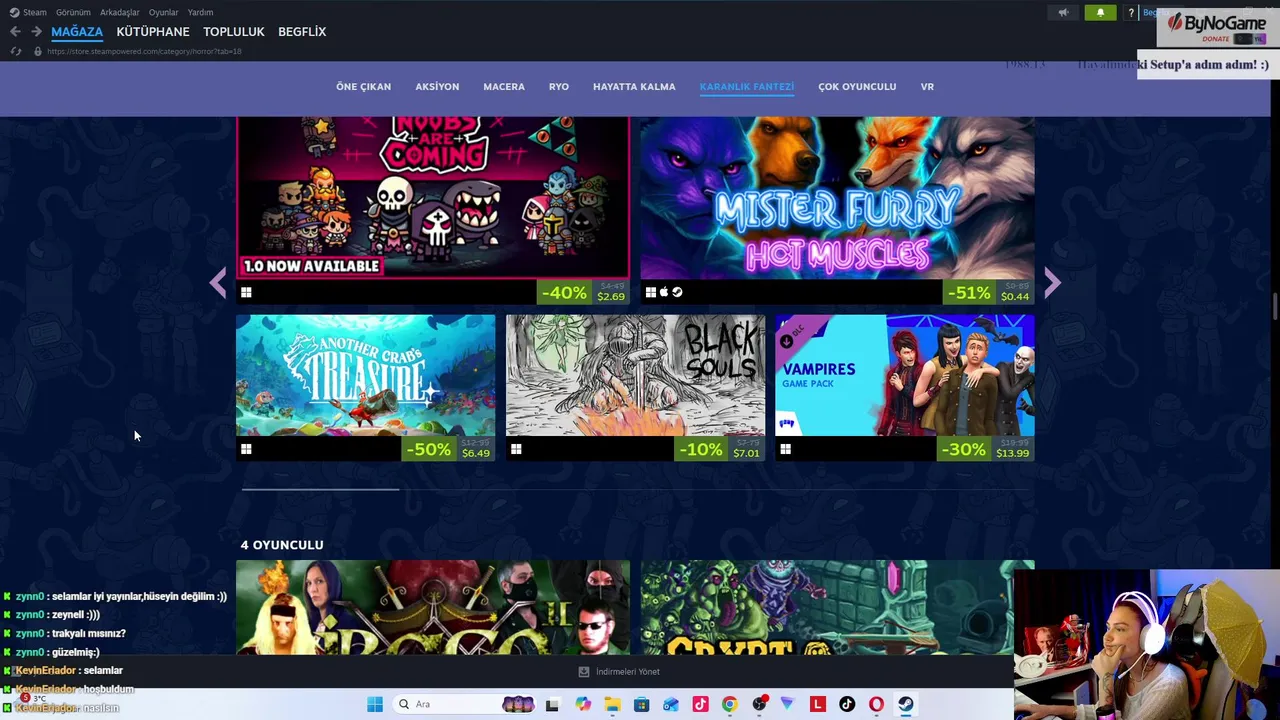Reload page with the refresh icon
The height and width of the screenshot is (720, 1280).
[x=16, y=51]
